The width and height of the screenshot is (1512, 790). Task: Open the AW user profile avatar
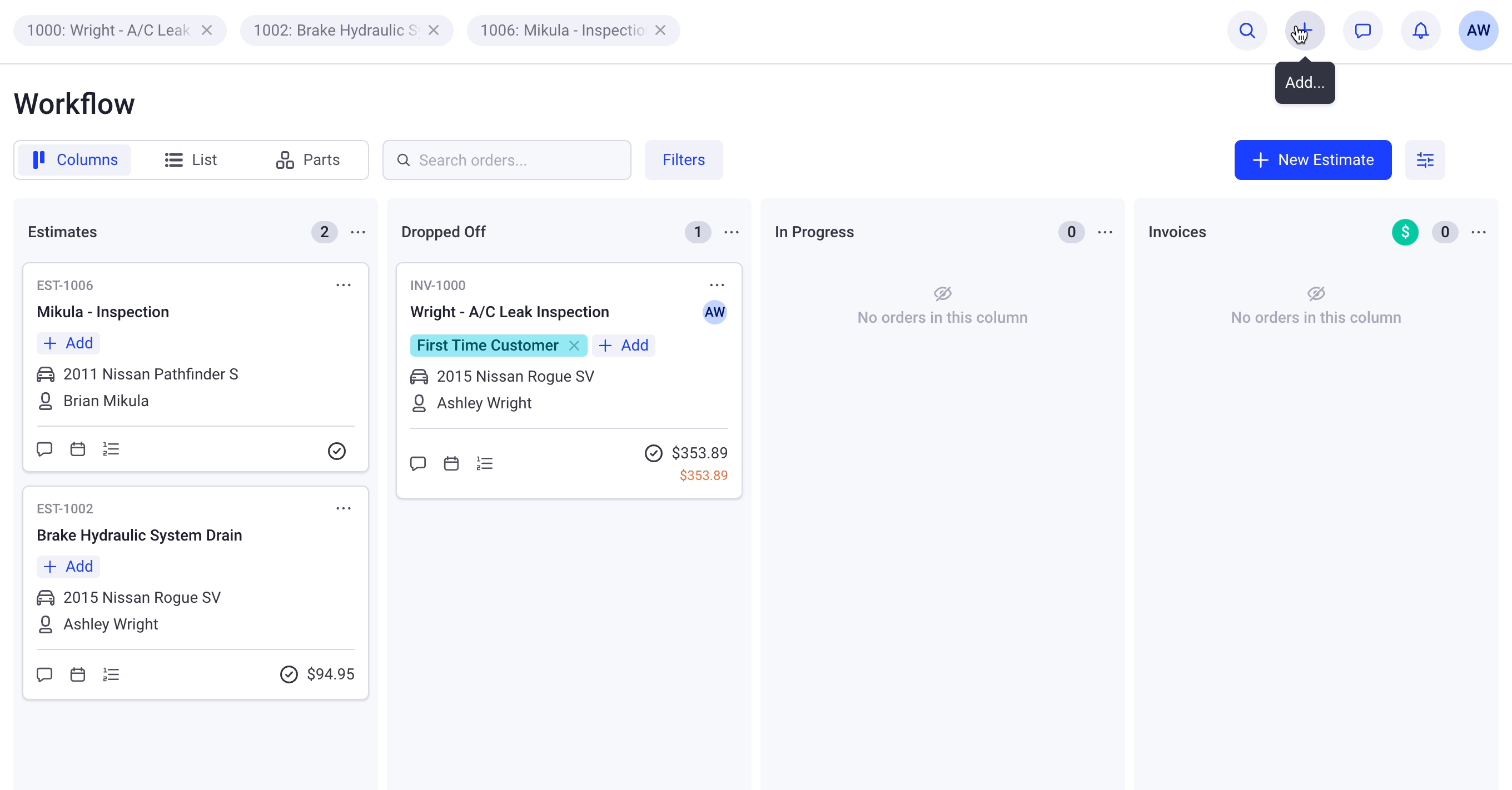(1478, 31)
